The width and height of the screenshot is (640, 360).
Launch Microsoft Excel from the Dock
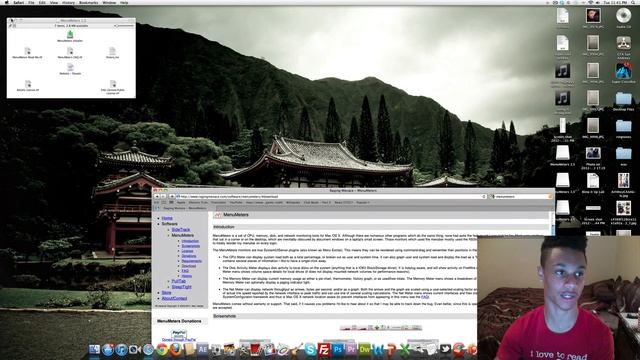pyautogui.click(x=405, y=349)
